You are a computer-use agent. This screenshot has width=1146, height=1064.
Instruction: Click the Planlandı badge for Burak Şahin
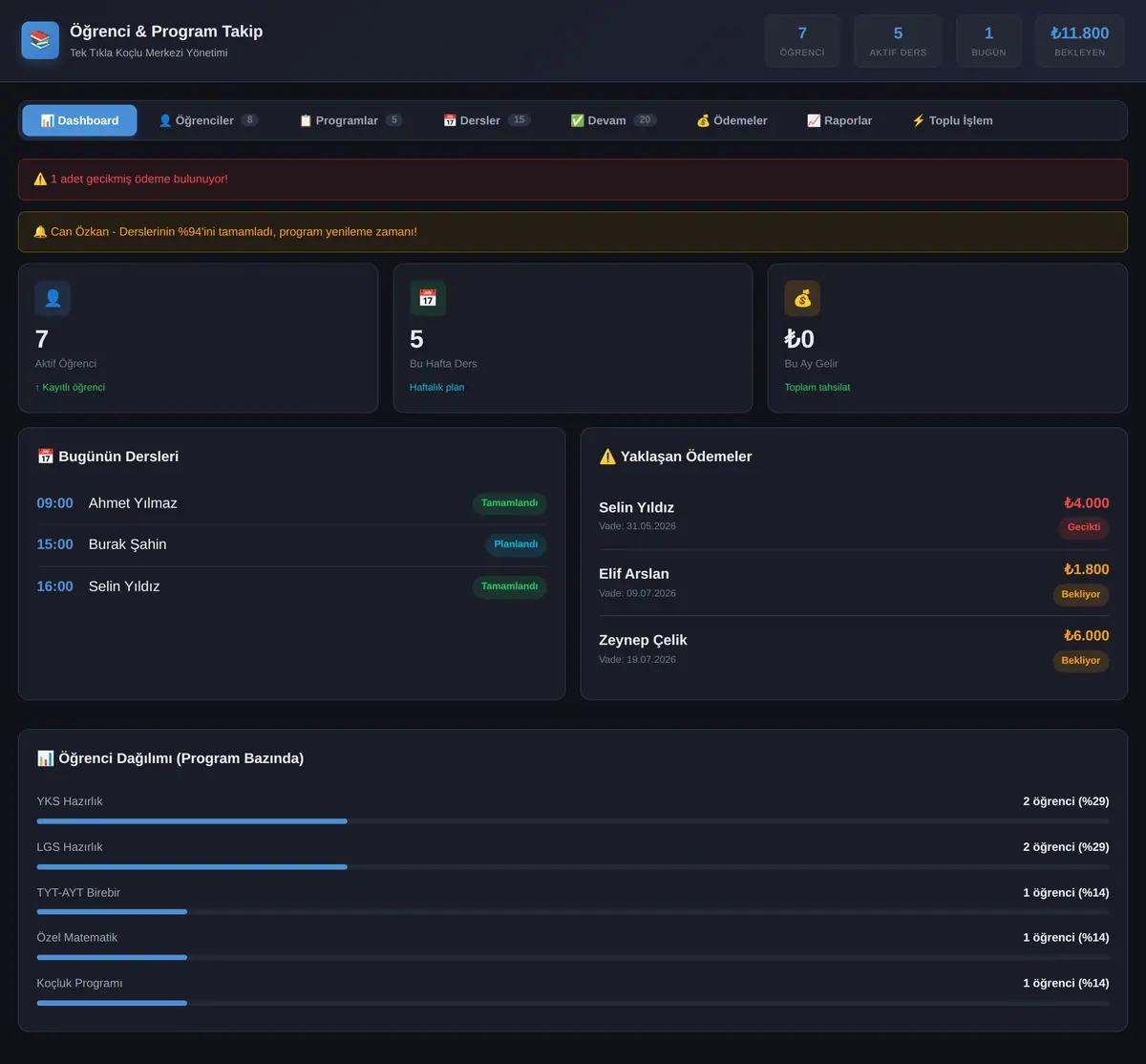click(516, 544)
